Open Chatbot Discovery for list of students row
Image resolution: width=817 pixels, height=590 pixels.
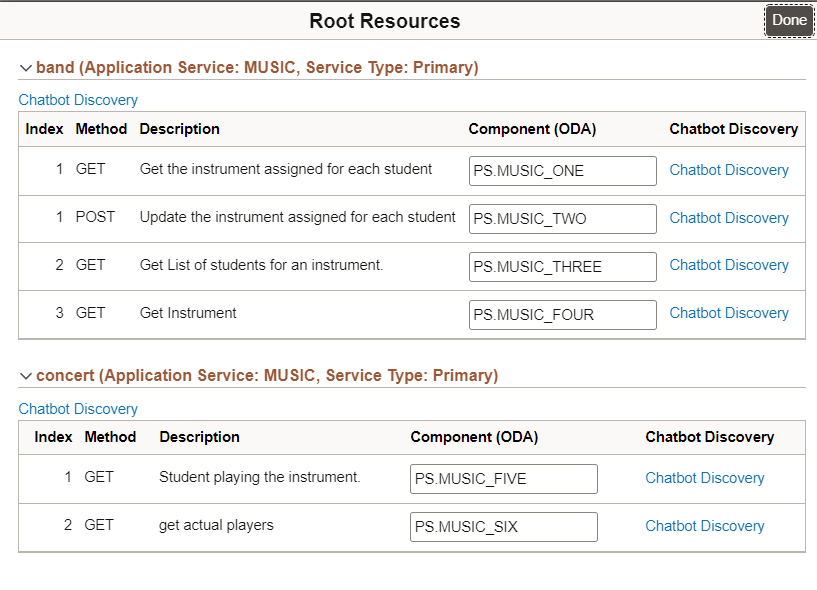coord(728,265)
